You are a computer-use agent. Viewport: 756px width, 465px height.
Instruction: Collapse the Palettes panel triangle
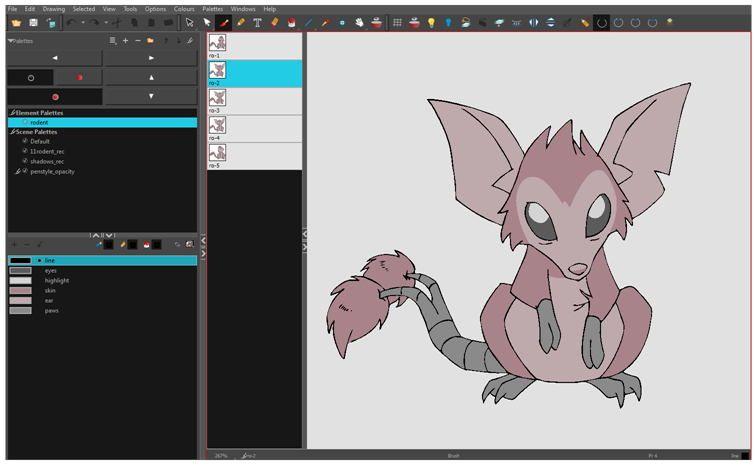point(10,41)
